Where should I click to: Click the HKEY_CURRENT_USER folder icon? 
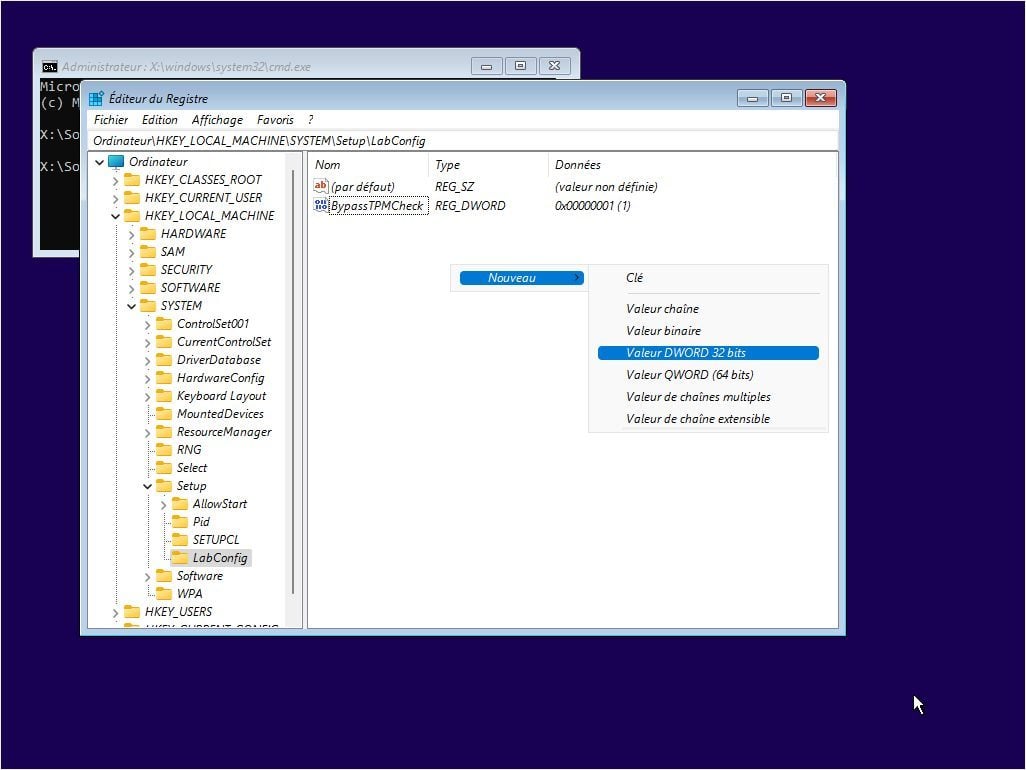pyautogui.click(x=132, y=198)
